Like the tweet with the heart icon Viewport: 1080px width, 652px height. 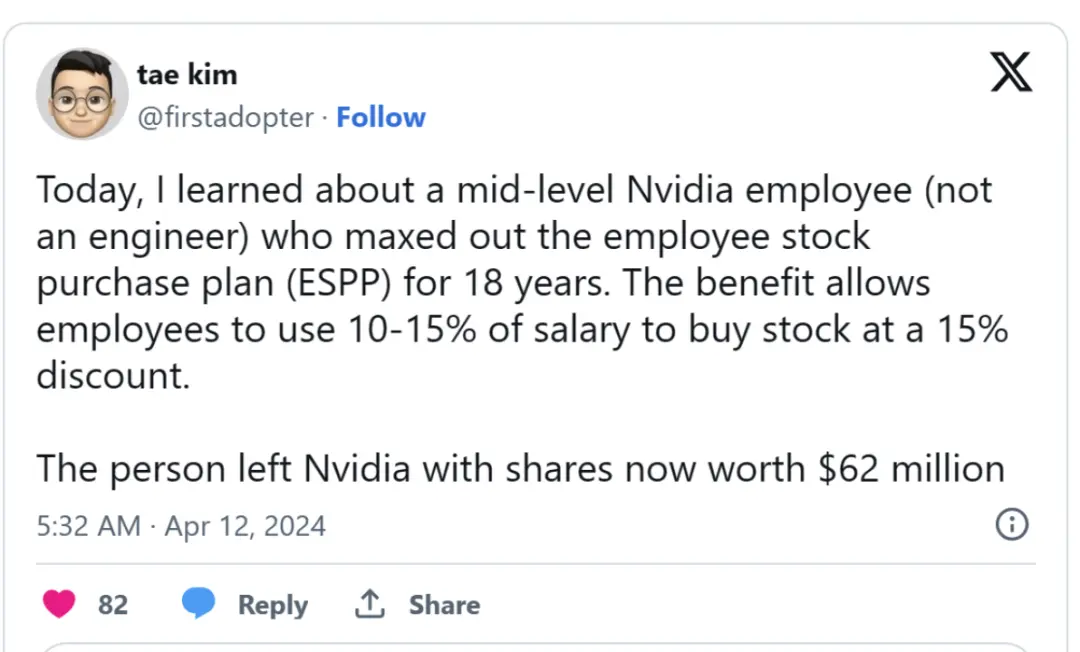tap(59, 604)
